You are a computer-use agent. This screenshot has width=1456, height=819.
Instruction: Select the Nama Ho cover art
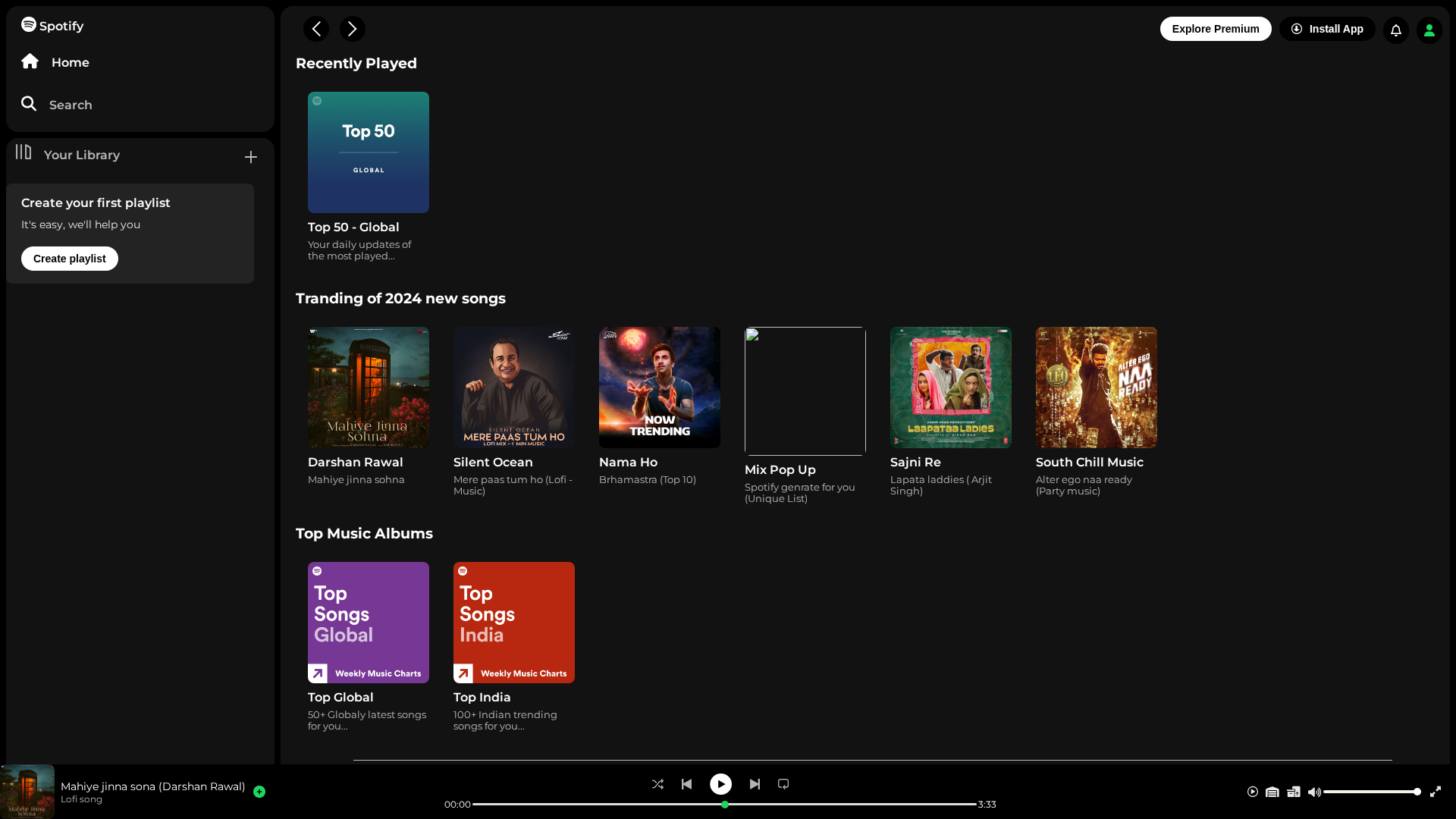tap(660, 388)
